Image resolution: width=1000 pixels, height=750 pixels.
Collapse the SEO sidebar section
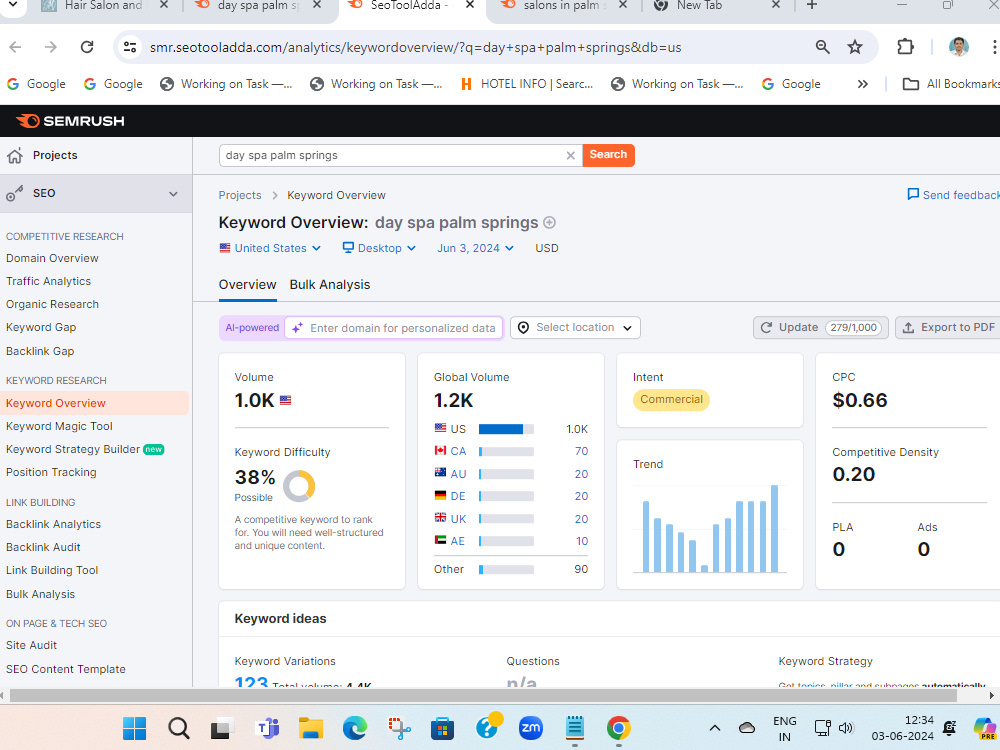coord(173,194)
